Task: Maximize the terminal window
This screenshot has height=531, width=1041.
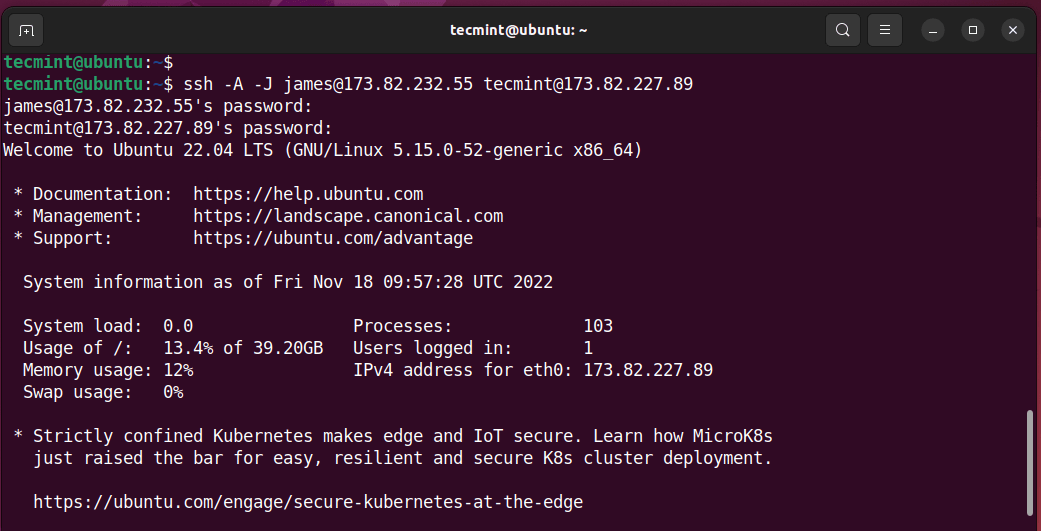Action: click(973, 30)
